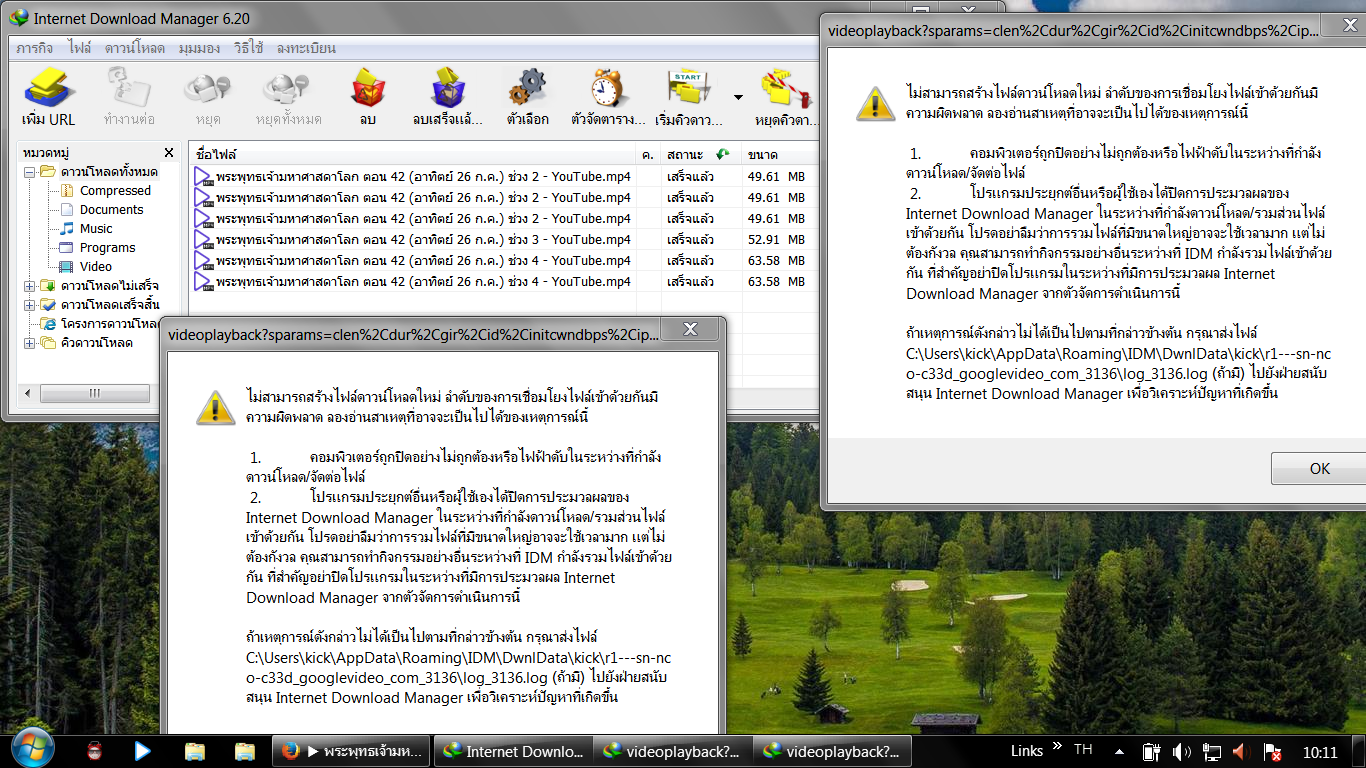Screen dimensions: 1366x768
Task: Click the red pinned taskbar icon beside Start
Action: pyautogui.click(x=95, y=750)
